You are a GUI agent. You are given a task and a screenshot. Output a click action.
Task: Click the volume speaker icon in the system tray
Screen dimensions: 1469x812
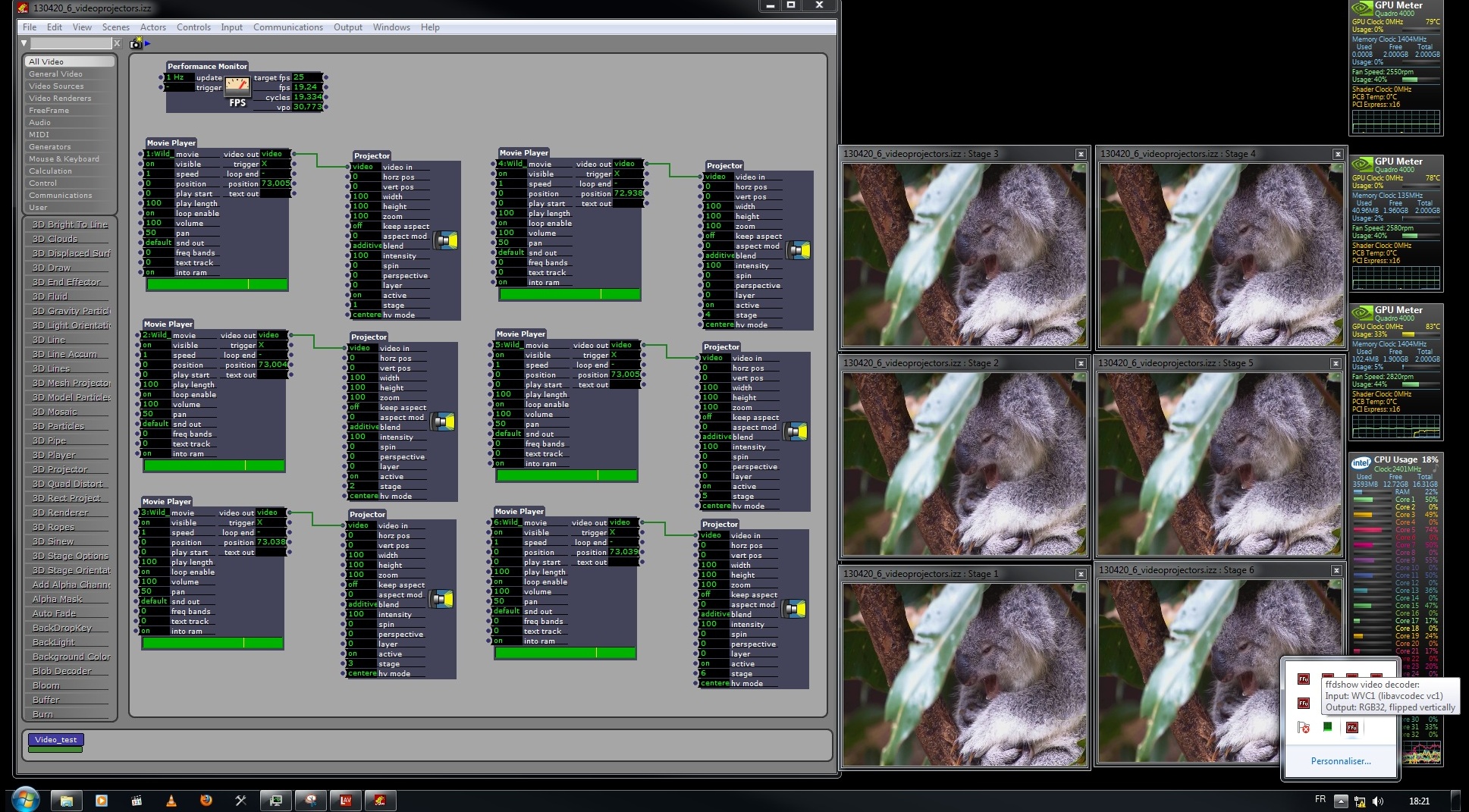pyautogui.click(x=1378, y=801)
